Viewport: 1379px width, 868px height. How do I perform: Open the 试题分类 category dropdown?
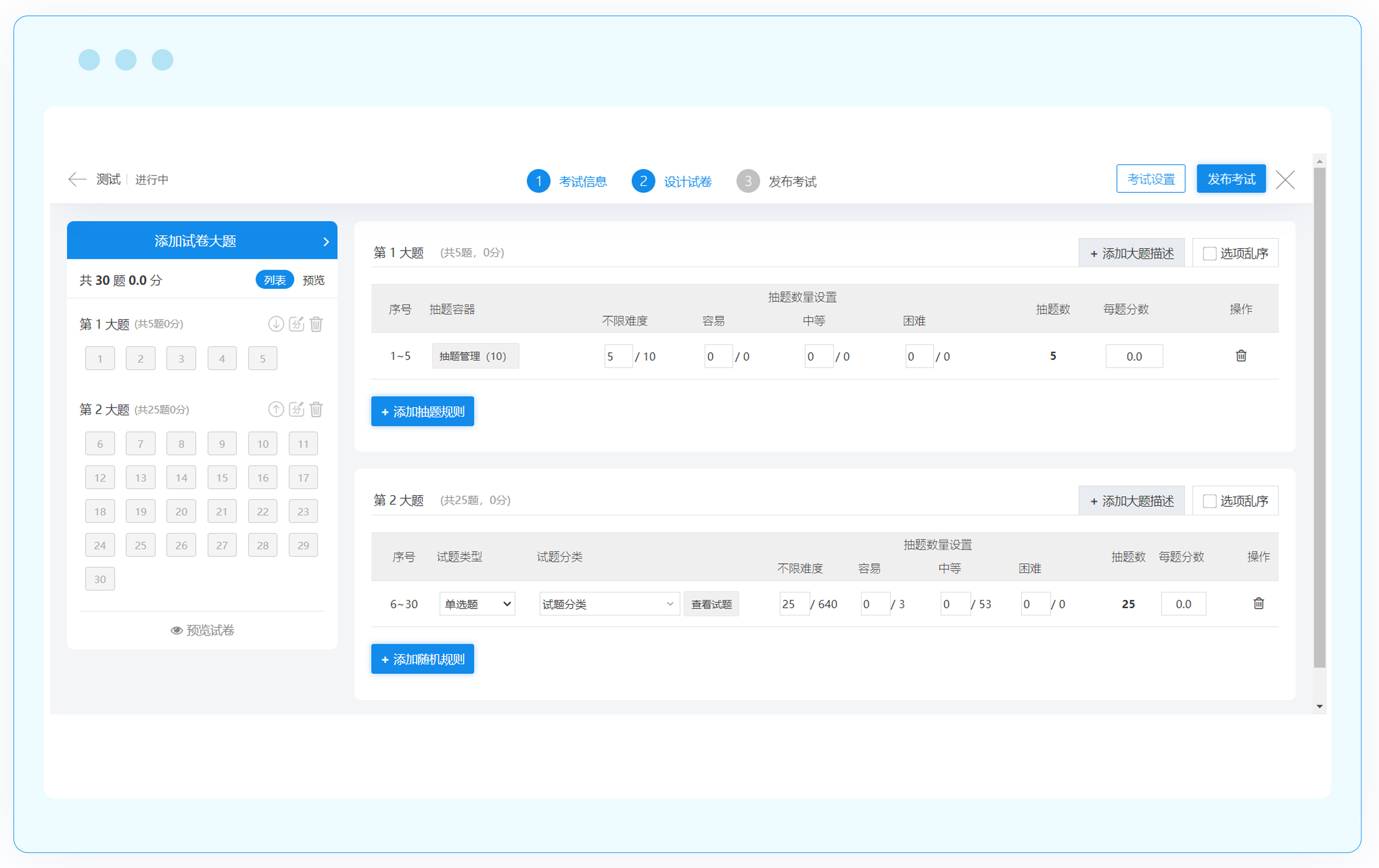[608, 604]
